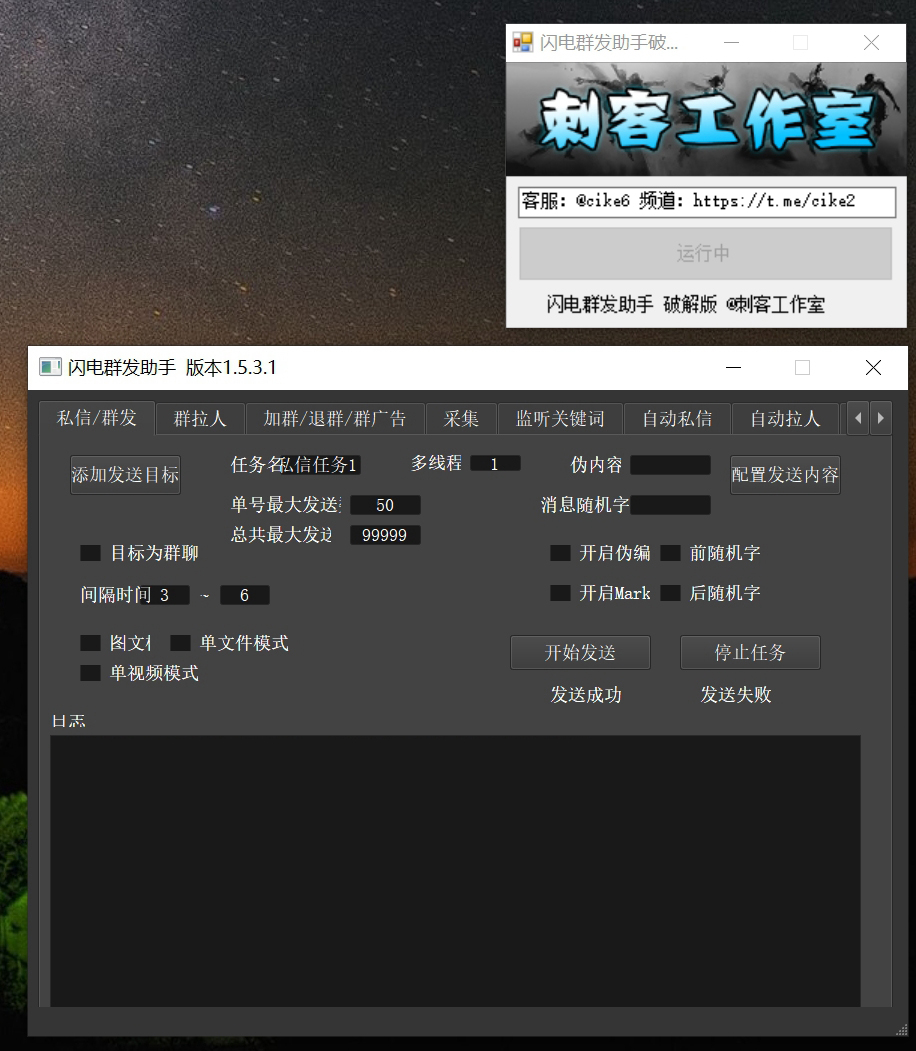This screenshot has height=1051, width=916.
Task: Open the 加群/退群/群广告 tab
Action: [x=336, y=419]
